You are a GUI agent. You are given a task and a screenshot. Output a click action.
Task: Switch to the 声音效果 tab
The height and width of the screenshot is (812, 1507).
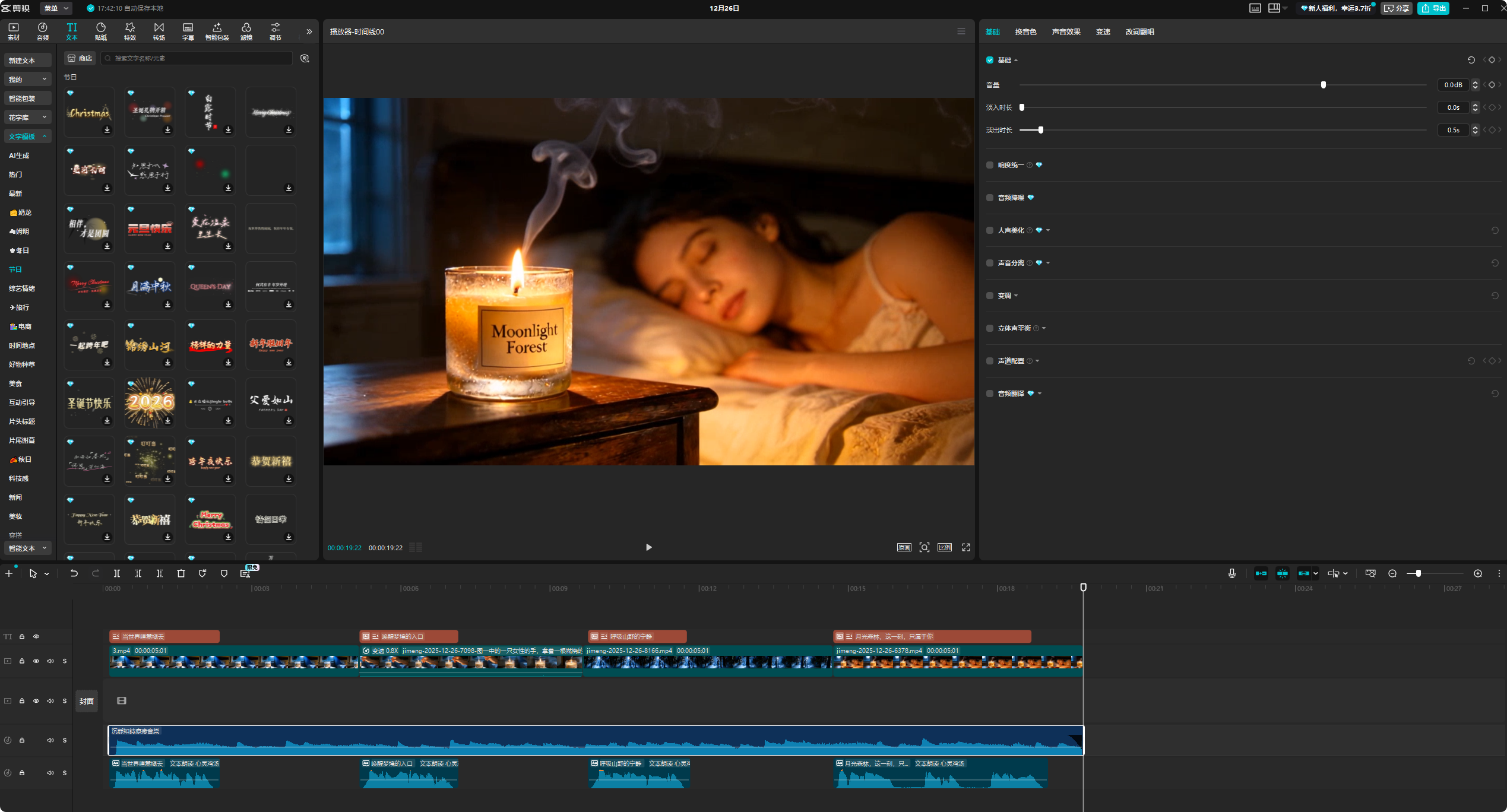[1066, 32]
